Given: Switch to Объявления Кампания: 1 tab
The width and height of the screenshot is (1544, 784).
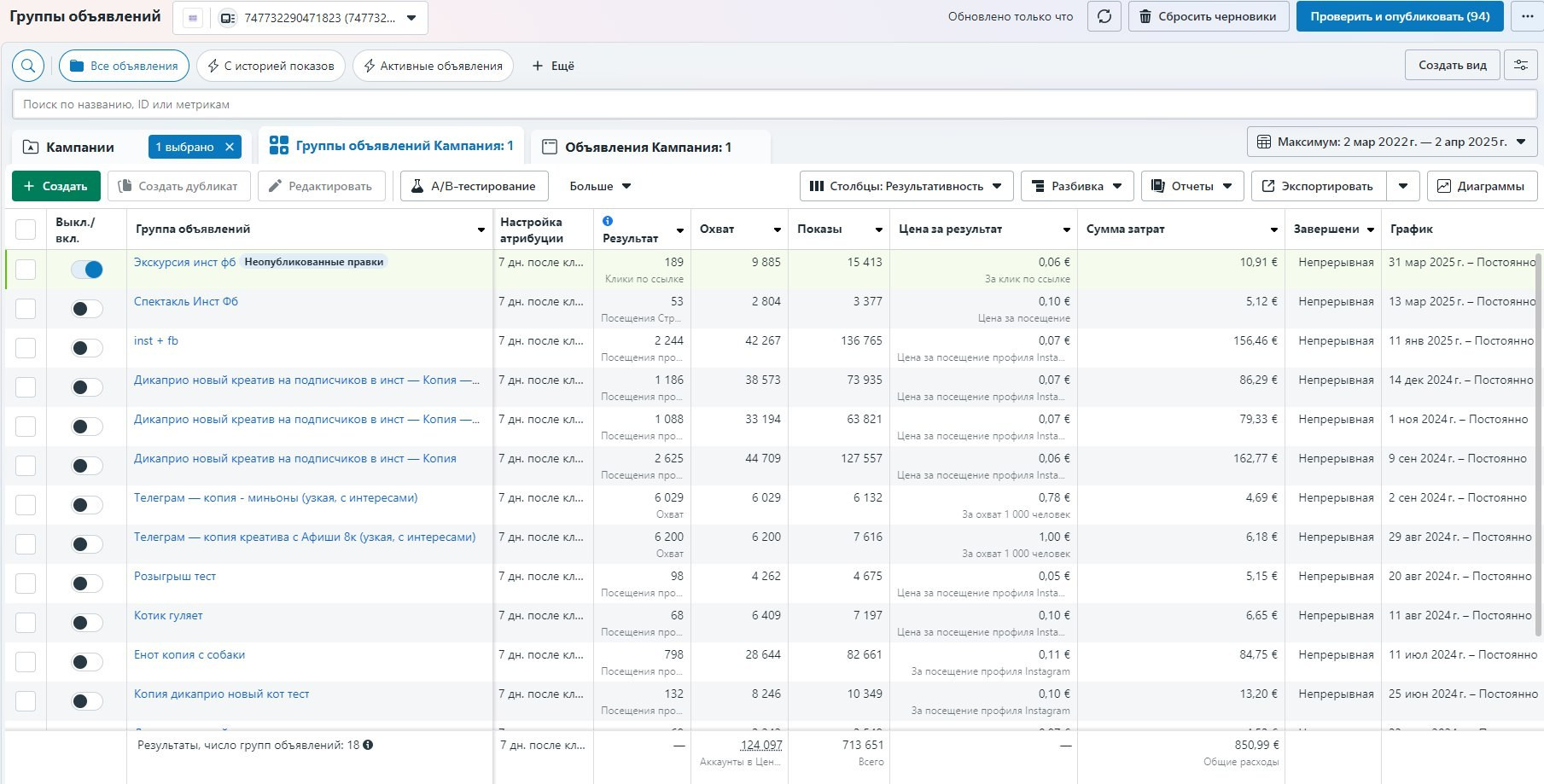Looking at the screenshot, I should [x=647, y=147].
